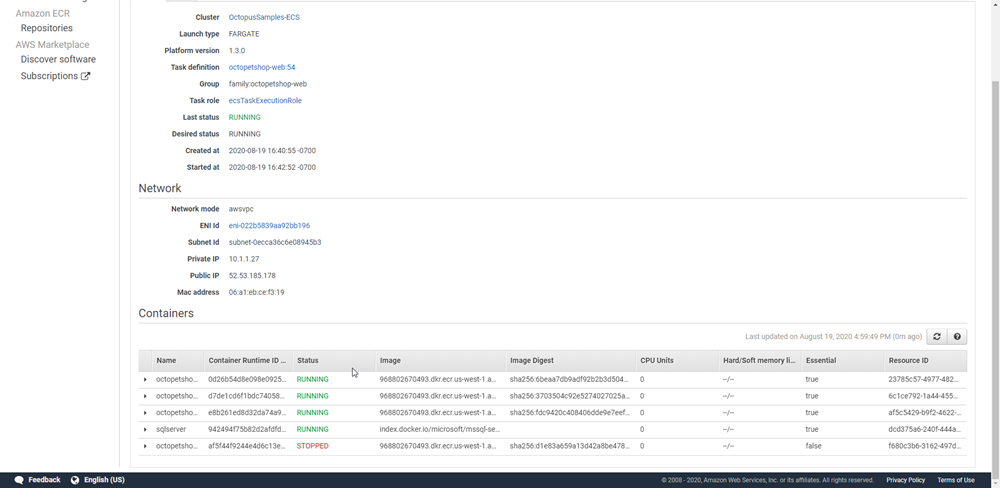Viewport: 1000px width, 488px height.
Task: Select Public IP 52.53.185.178
Action: coord(252,276)
